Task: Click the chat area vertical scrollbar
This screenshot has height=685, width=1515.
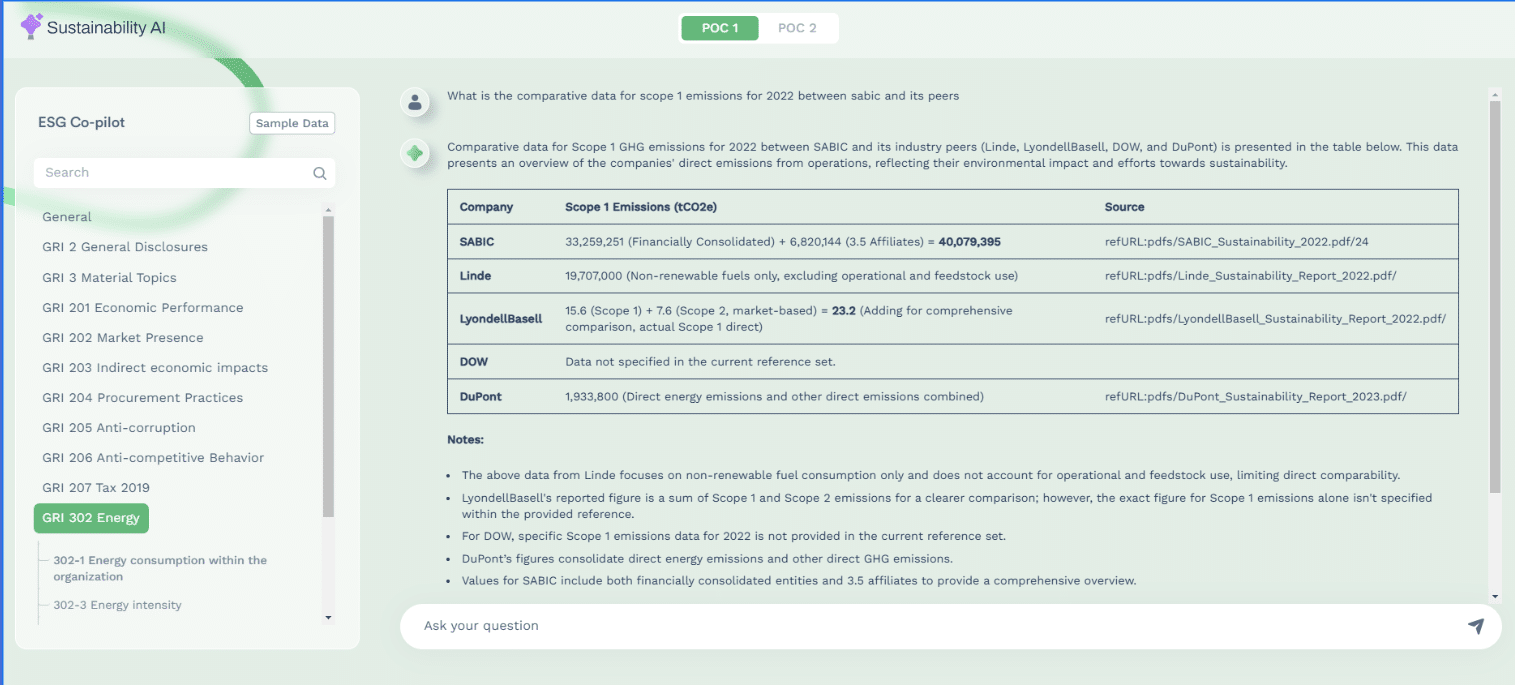Action: [1495, 300]
